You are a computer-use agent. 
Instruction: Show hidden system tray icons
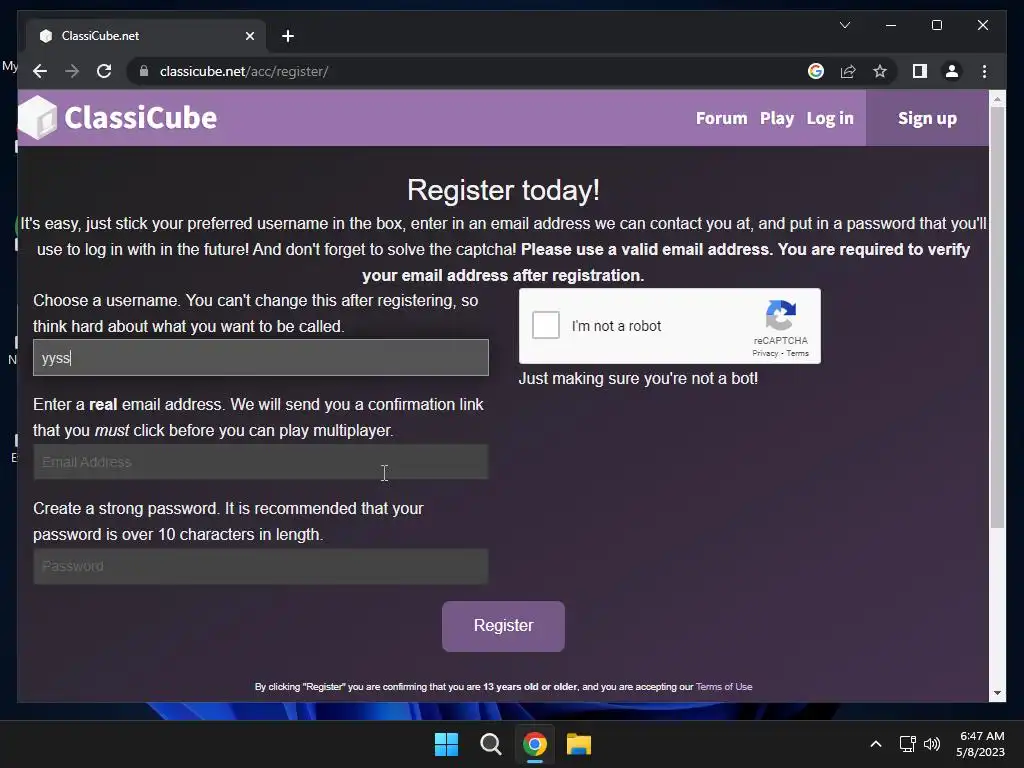(876, 744)
